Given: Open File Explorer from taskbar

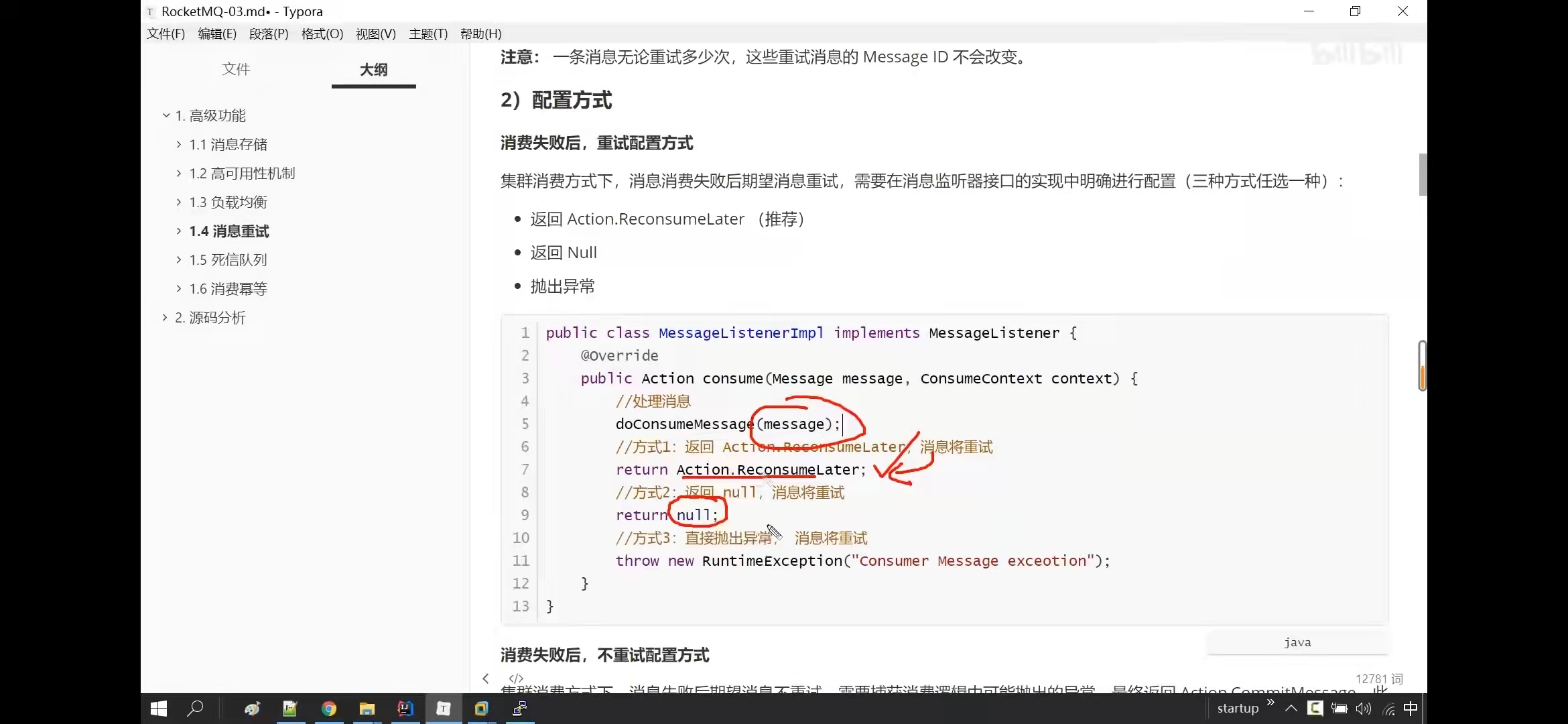Looking at the screenshot, I should pyautogui.click(x=367, y=709).
